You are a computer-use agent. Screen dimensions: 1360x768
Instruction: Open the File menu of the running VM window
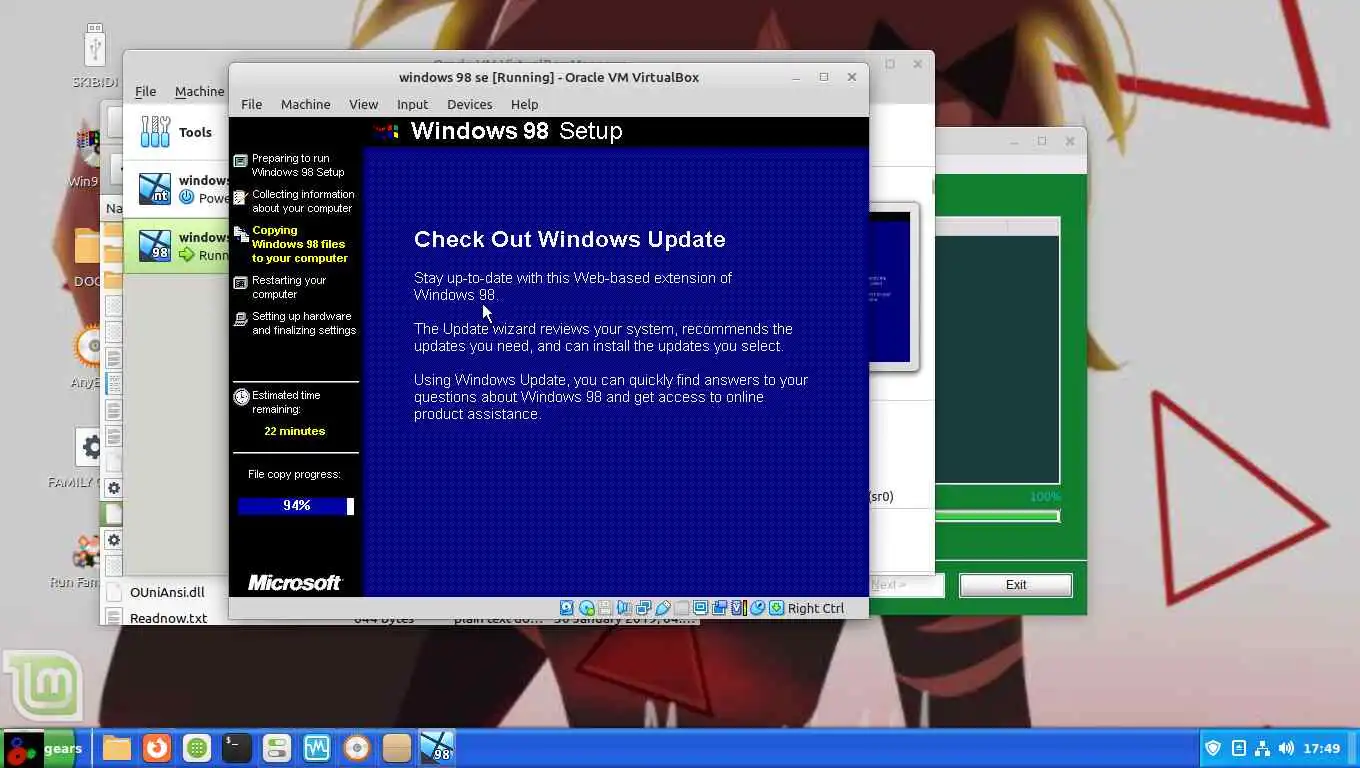point(251,104)
